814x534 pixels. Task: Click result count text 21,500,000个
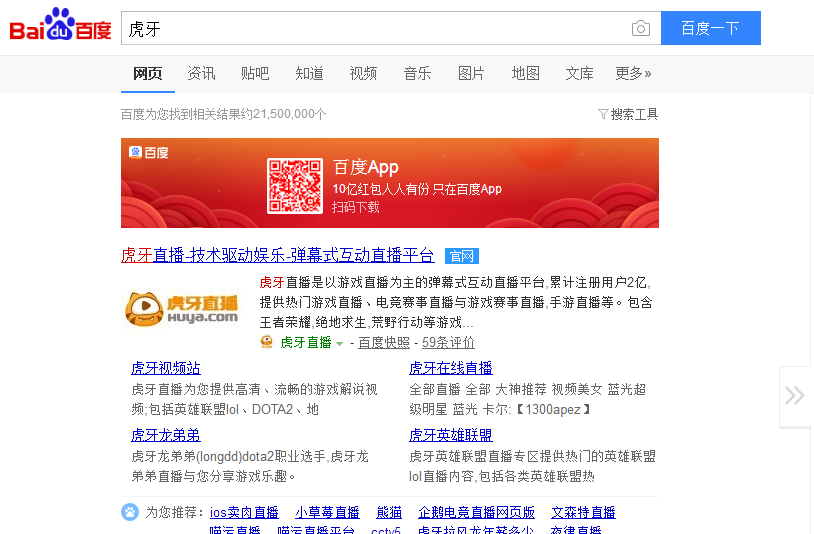pyautogui.click(x=290, y=114)
